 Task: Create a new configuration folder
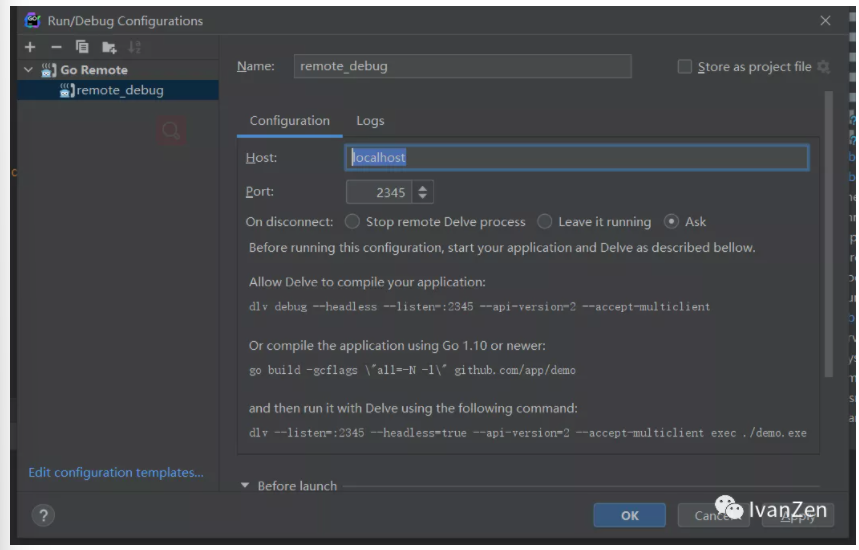pyautogui.click(x=109, y=47)
